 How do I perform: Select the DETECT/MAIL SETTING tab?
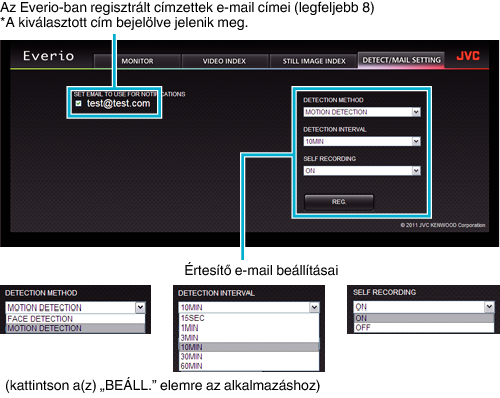click(x=401, y=60)
